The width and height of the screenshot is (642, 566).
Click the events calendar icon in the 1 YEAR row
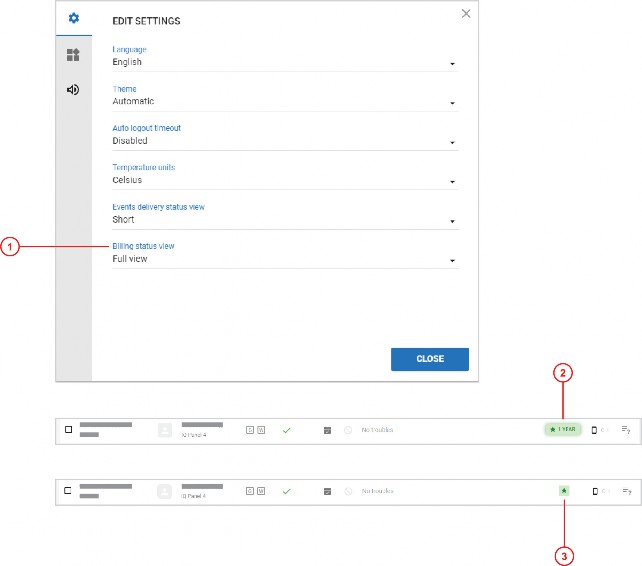click(x=327, y=430)
